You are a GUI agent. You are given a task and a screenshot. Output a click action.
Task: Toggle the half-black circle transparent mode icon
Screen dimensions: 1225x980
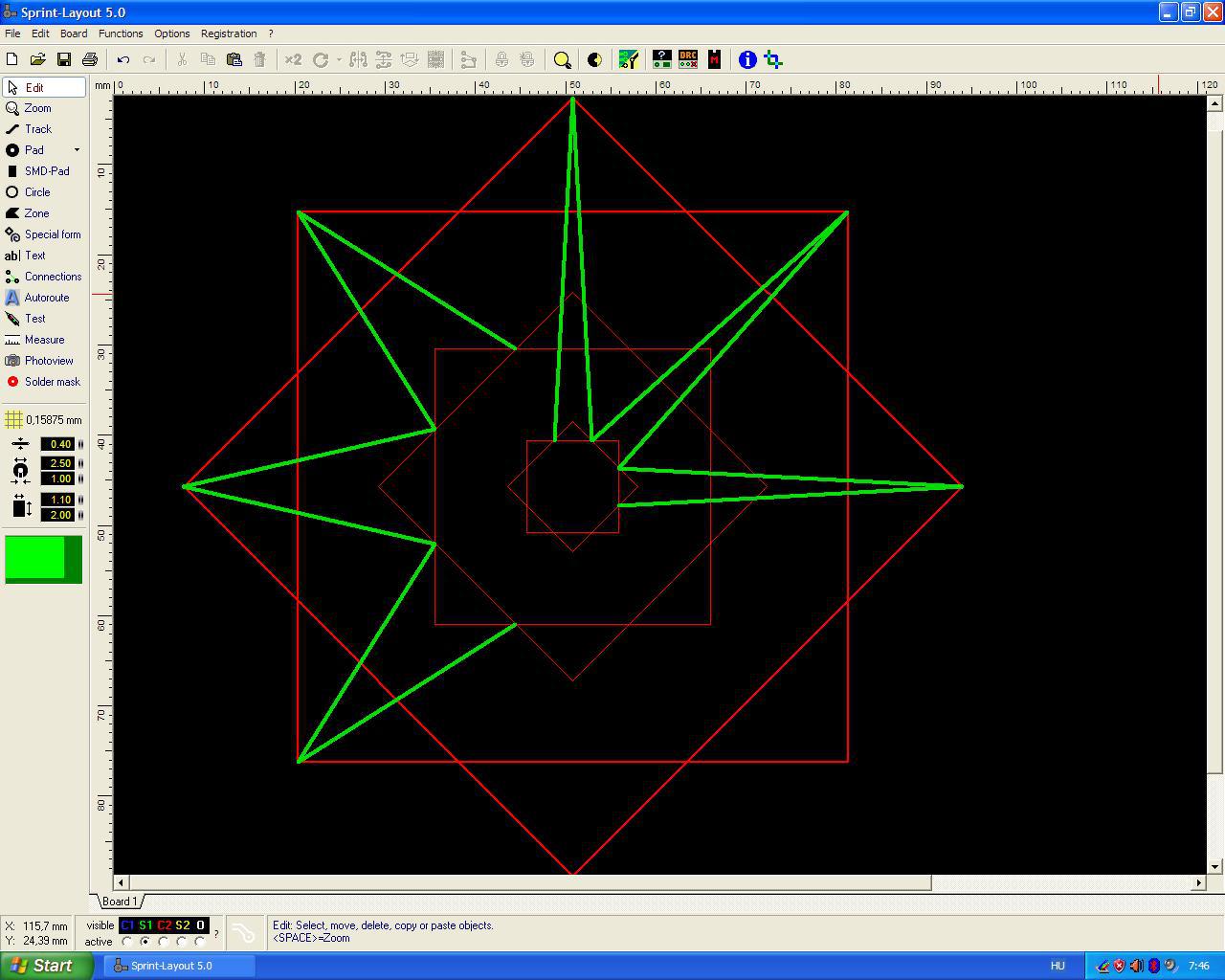(594, 59)
